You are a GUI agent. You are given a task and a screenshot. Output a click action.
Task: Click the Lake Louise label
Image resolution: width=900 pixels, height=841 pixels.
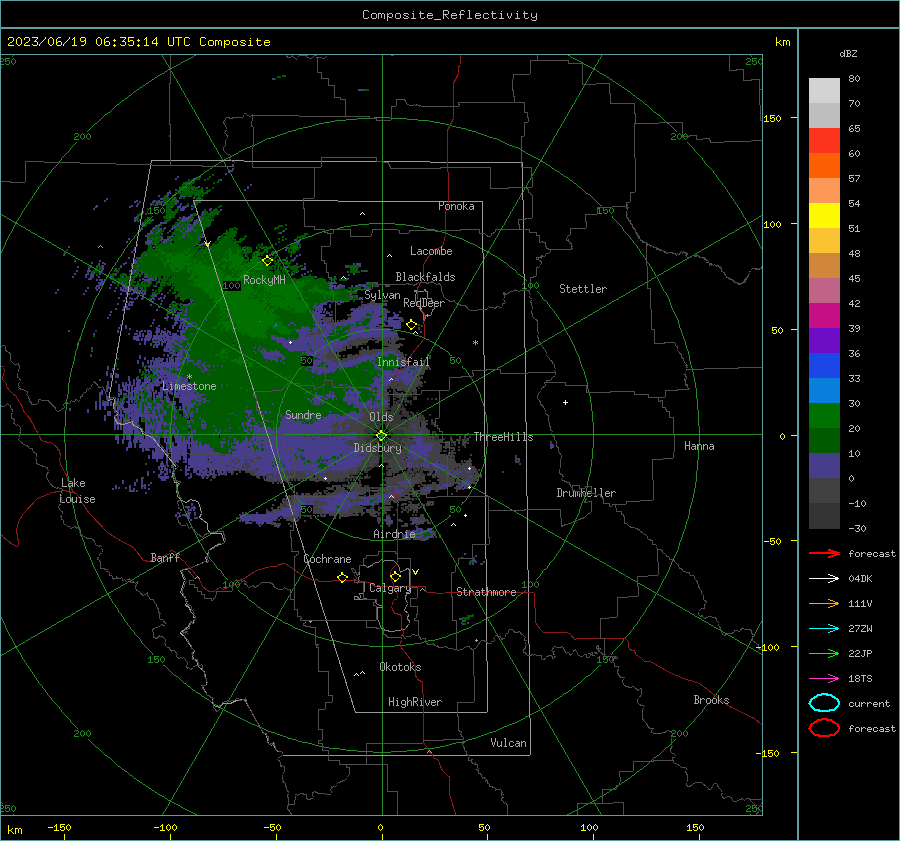[77, 491]
